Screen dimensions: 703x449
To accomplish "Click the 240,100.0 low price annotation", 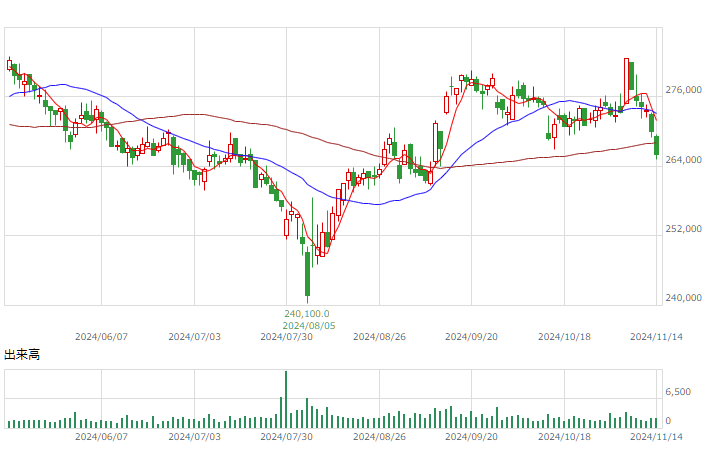I will (307, 314).
